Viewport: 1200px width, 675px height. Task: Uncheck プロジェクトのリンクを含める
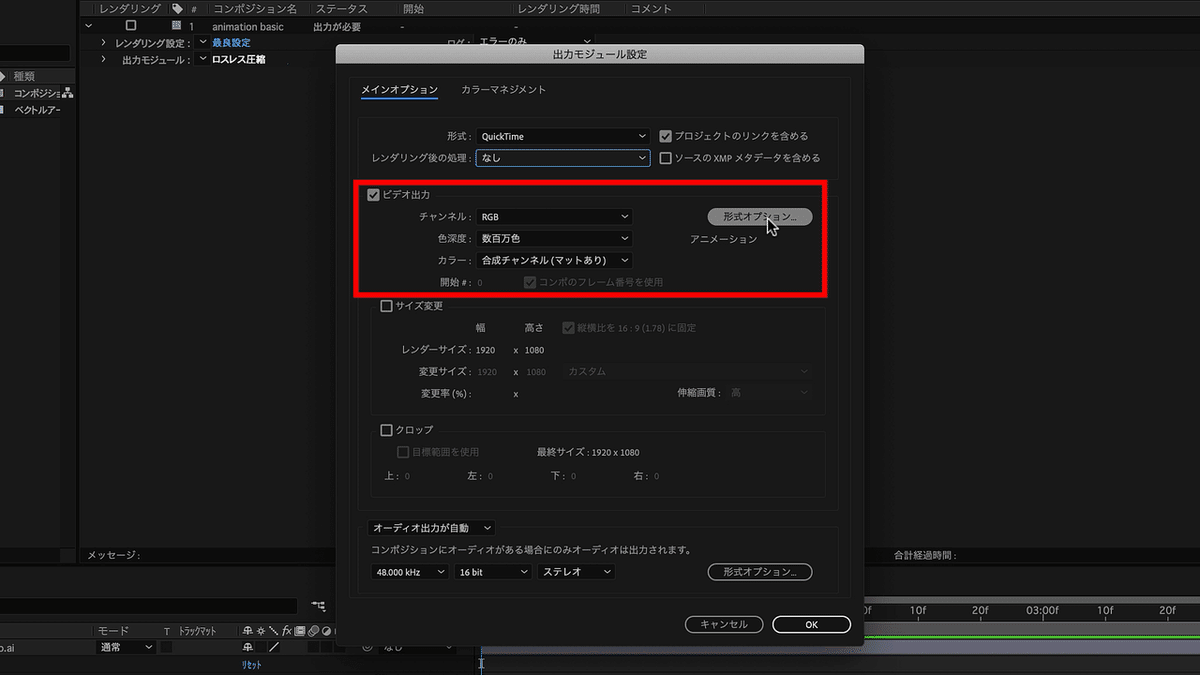coord(666,136)
